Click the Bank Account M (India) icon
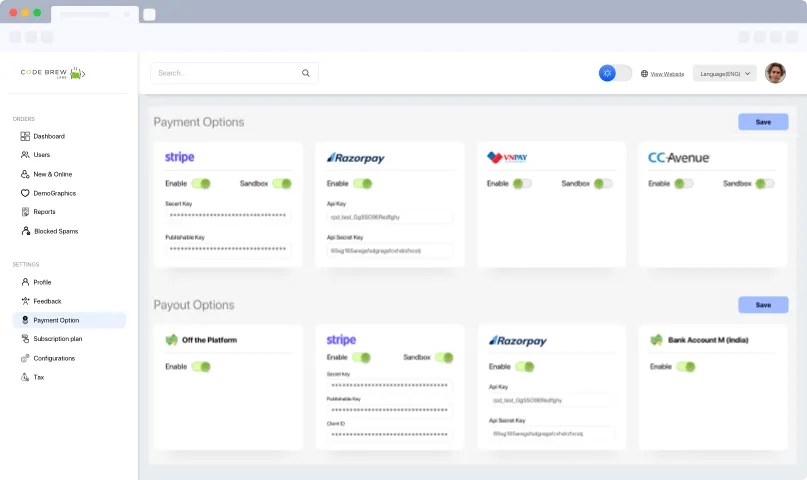 tap(656, 340)
